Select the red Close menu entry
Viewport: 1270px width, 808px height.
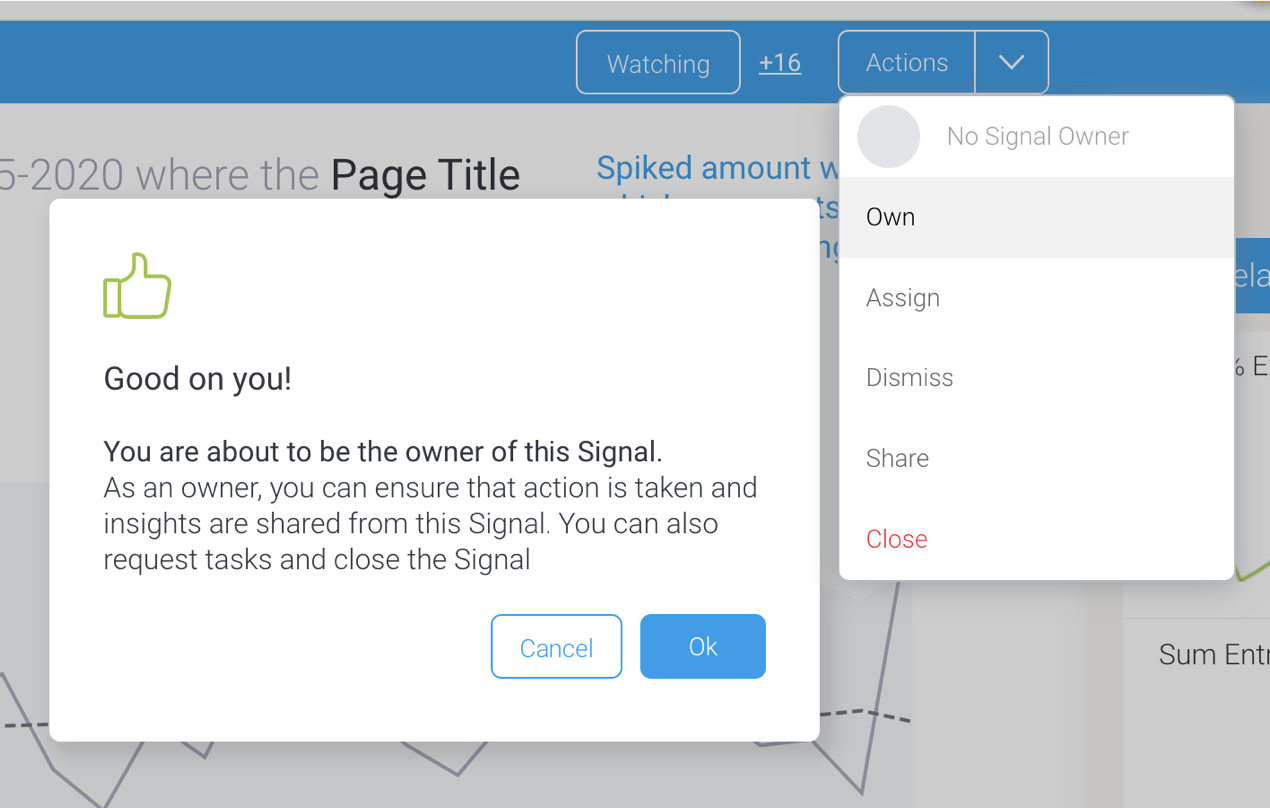click(x=1036, y=539)
